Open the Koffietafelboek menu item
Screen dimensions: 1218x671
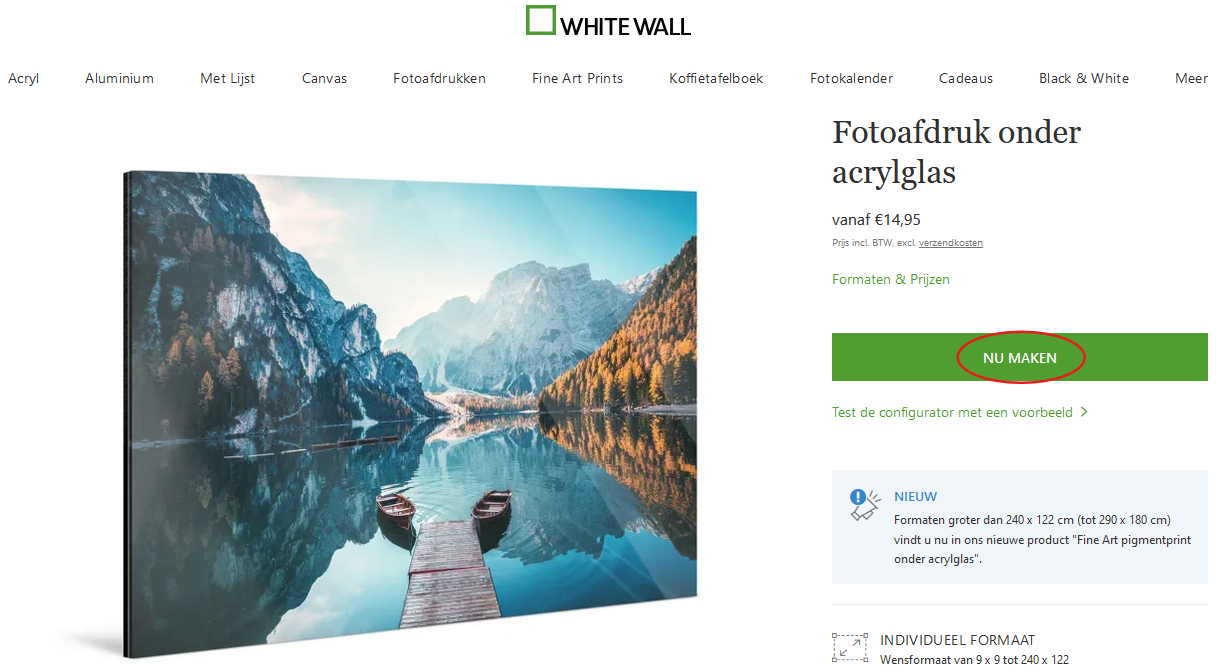coord(716,78)
